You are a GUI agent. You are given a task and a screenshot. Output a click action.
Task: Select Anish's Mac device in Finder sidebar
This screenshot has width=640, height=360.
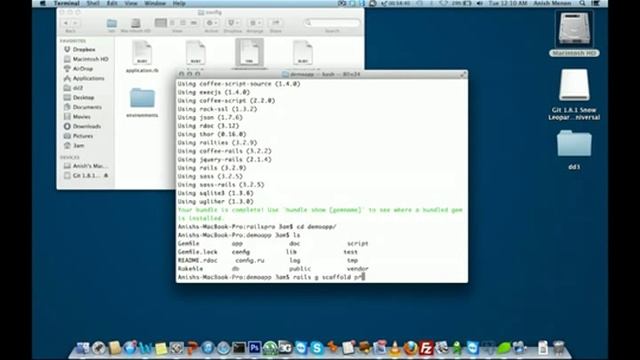coord(86,166)
